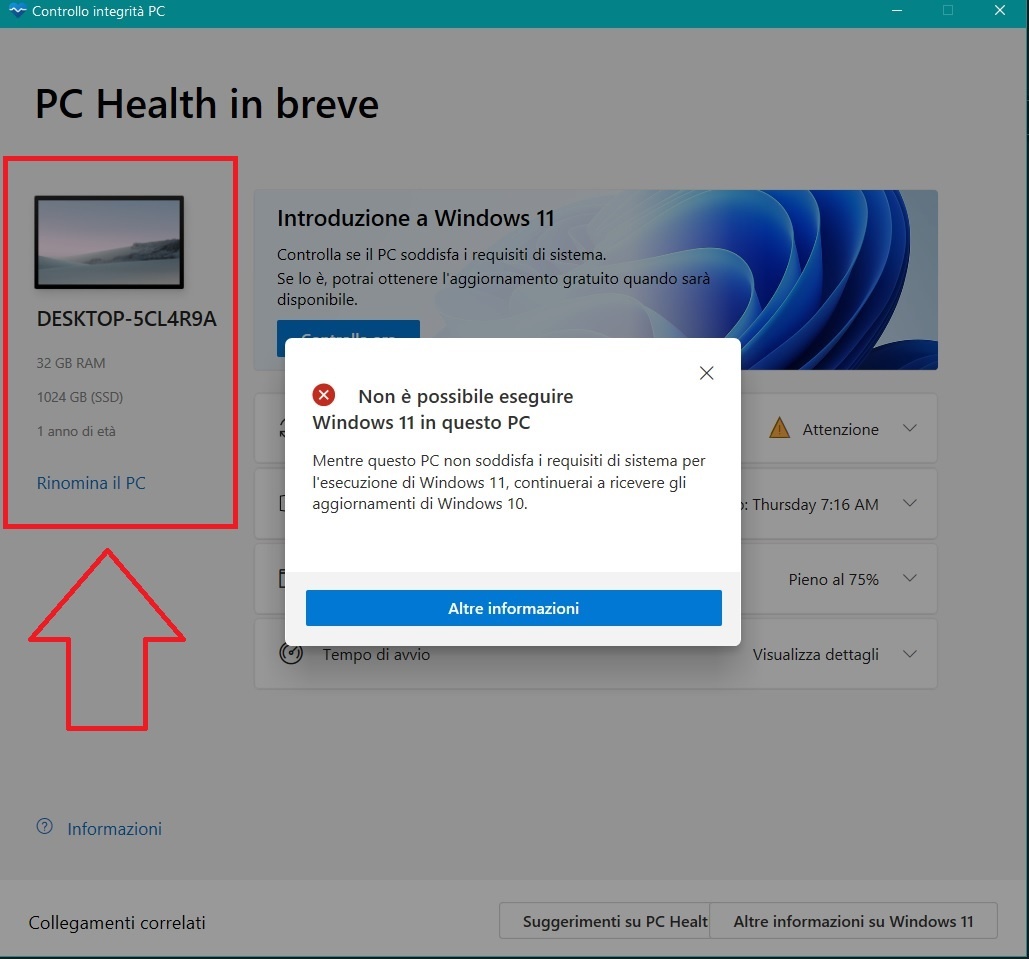Click the yellow warning icon beside Attenzione
This screenshot has height=959, width=1029.
point(779,428)
